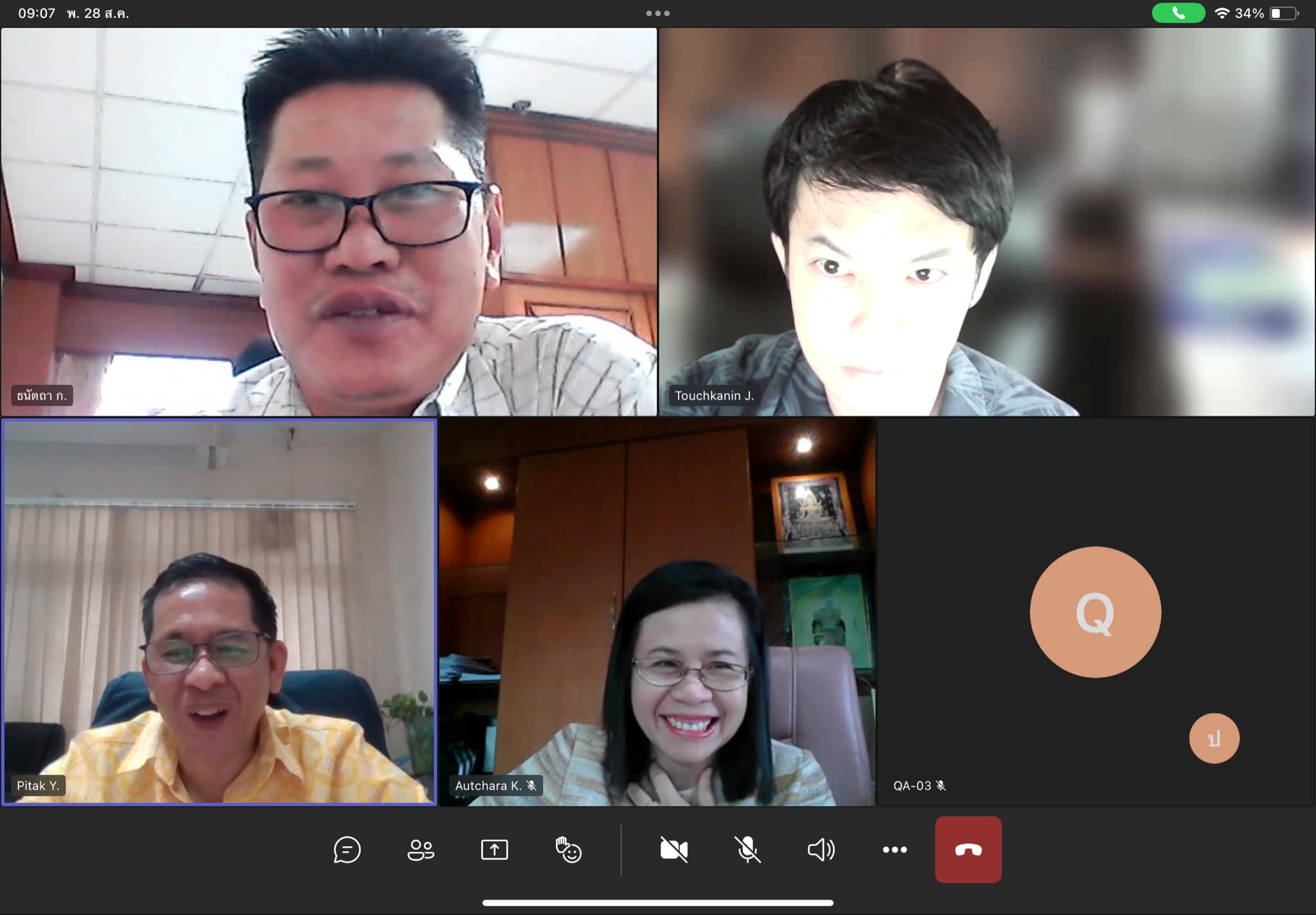Tap the home indicator bar
Image resolution: width=1316 pixels, height=915 pixels.
click(658, 902)
